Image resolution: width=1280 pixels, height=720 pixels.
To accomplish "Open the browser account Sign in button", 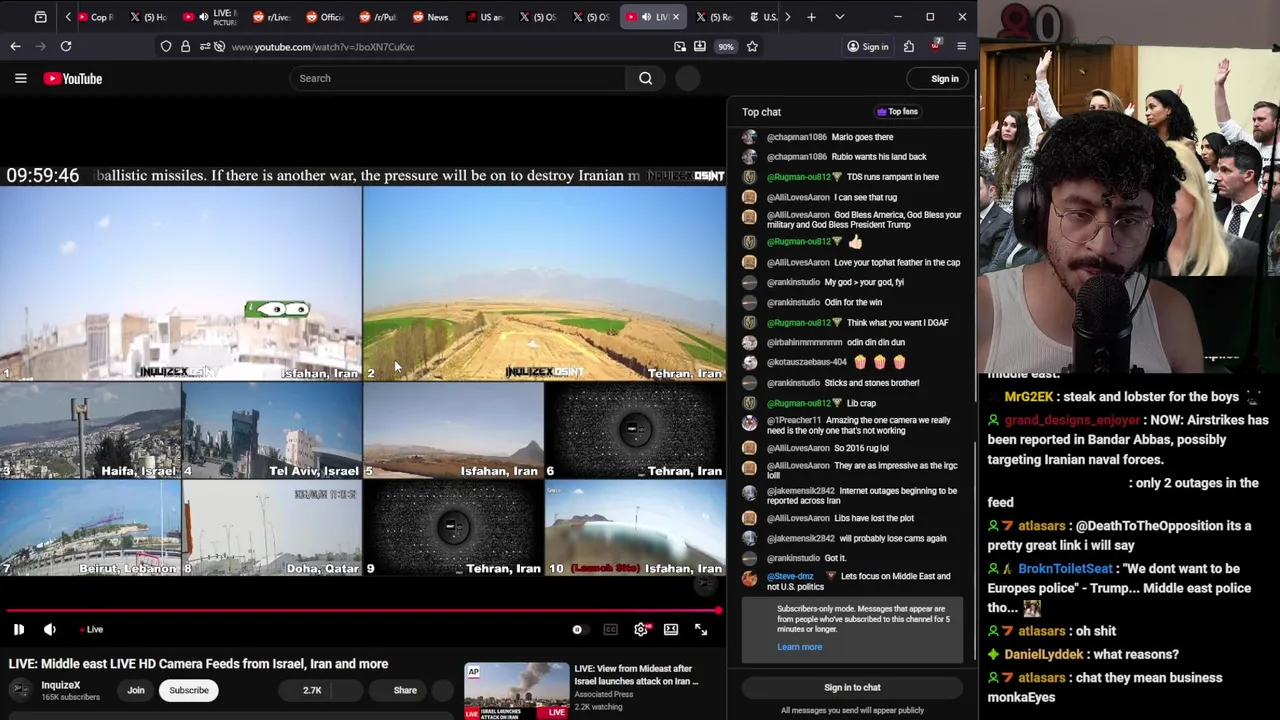I will click(x=867, y=46).
